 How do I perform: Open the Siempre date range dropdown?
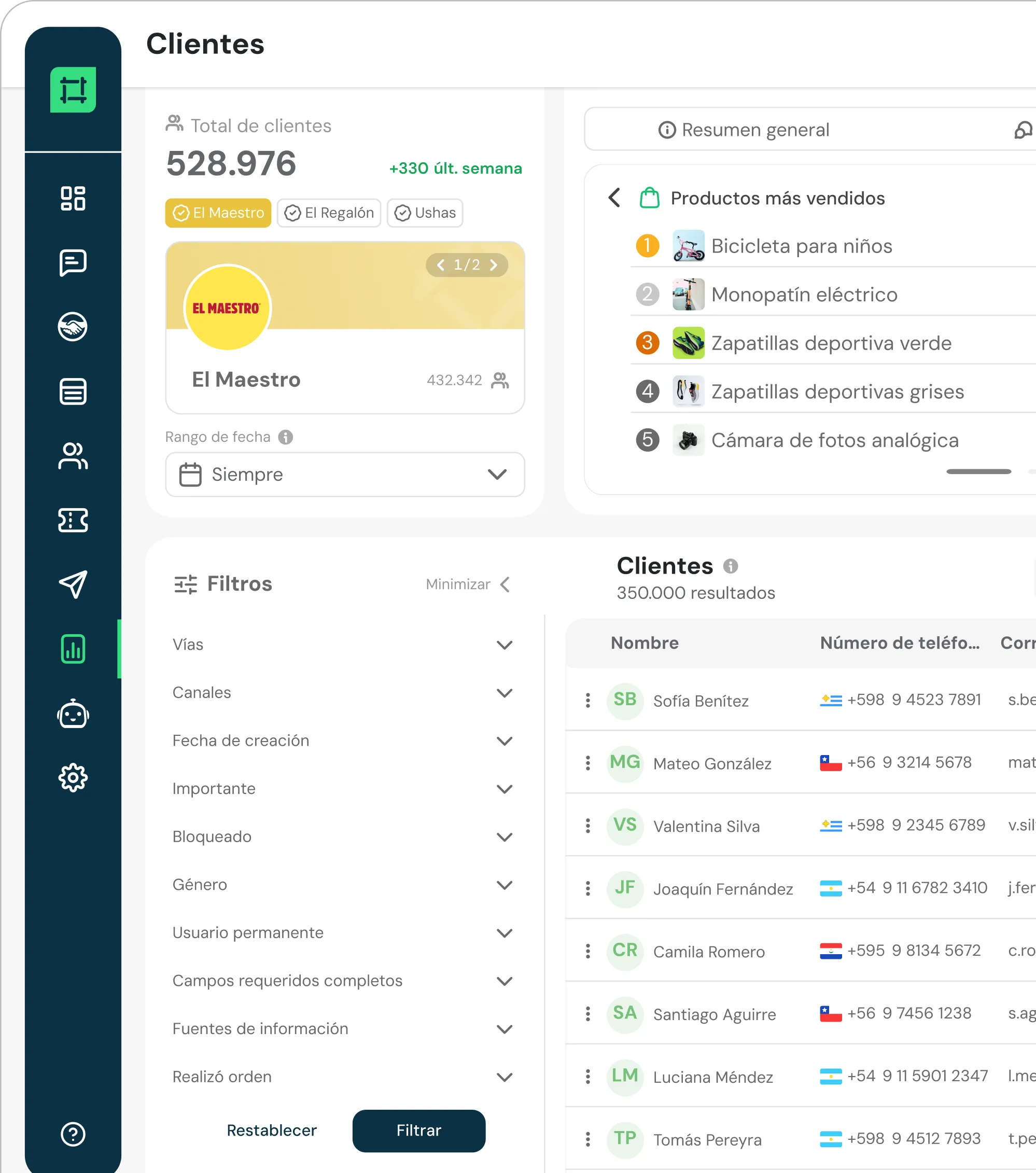tap(345, 474)
